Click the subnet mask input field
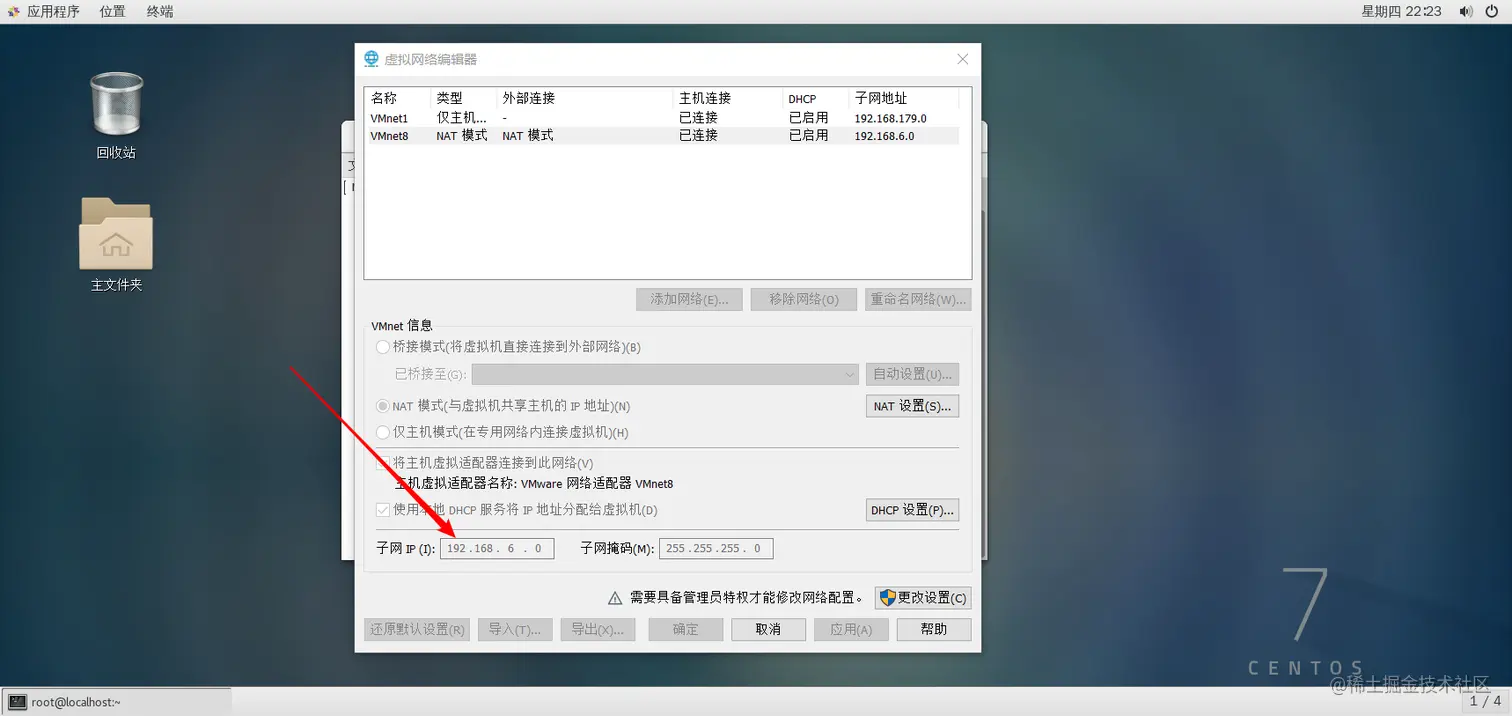 coord(716,548)
